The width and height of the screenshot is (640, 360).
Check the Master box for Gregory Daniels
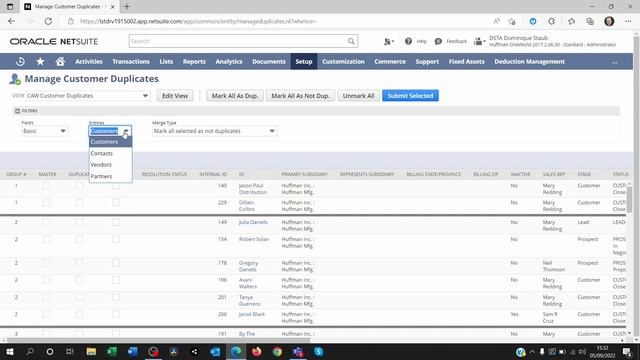coord(47,263)
